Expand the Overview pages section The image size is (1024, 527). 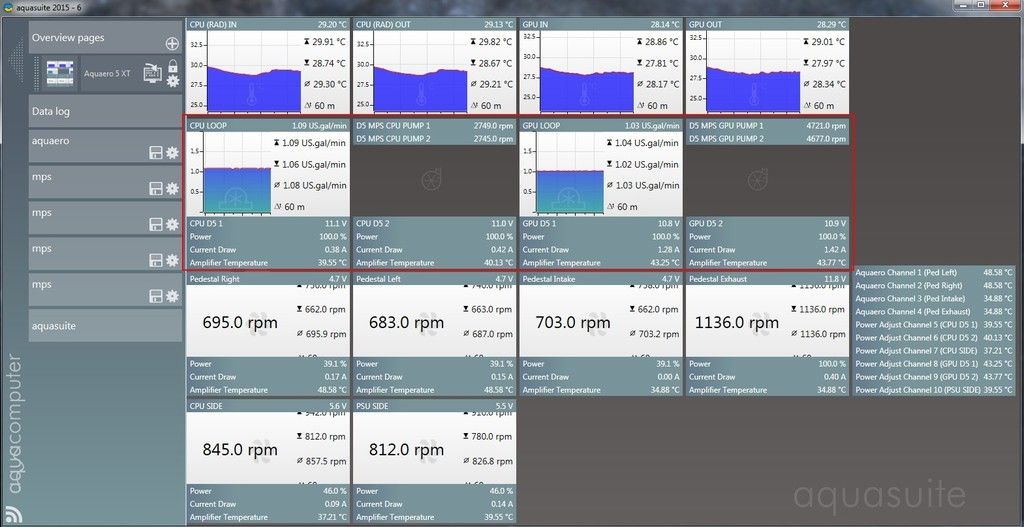105,37
